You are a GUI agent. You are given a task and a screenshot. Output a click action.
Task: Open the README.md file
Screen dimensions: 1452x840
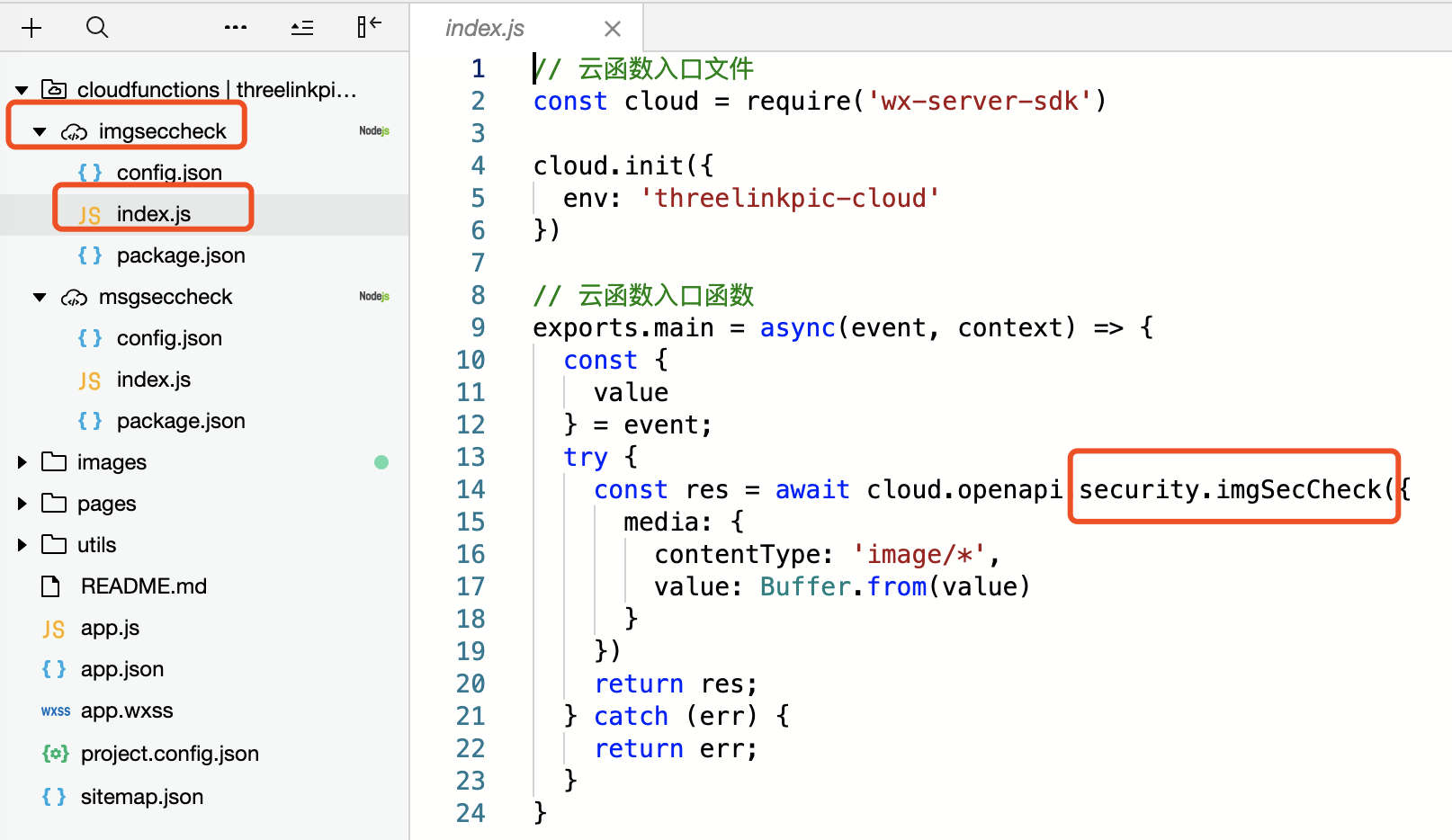(x=144, y=586)
